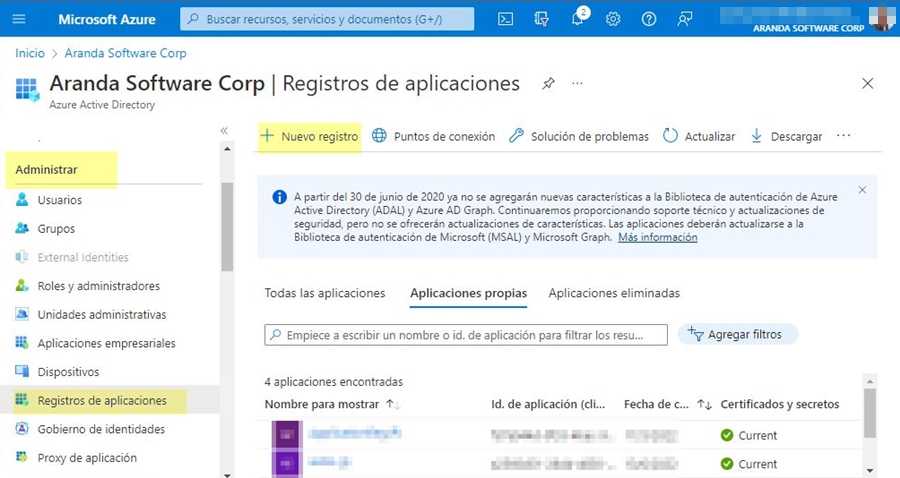Open Dispositivos in the sidebar
The image size is (900, 478).
tap(68, 372)
